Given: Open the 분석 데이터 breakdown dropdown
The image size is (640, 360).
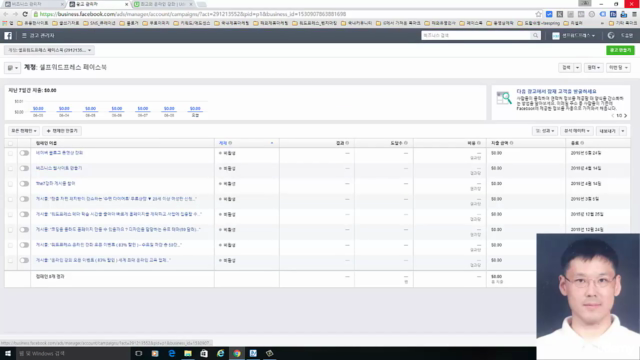Looking at the screenshot, I should (x=576, y=131).
